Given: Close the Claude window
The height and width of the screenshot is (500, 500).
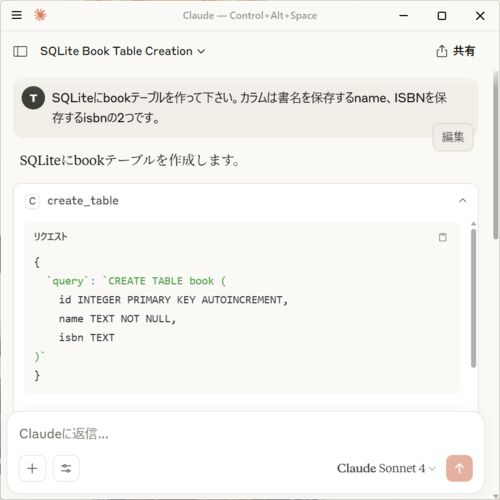Looking at the screenshot, I should pos(480,16).
